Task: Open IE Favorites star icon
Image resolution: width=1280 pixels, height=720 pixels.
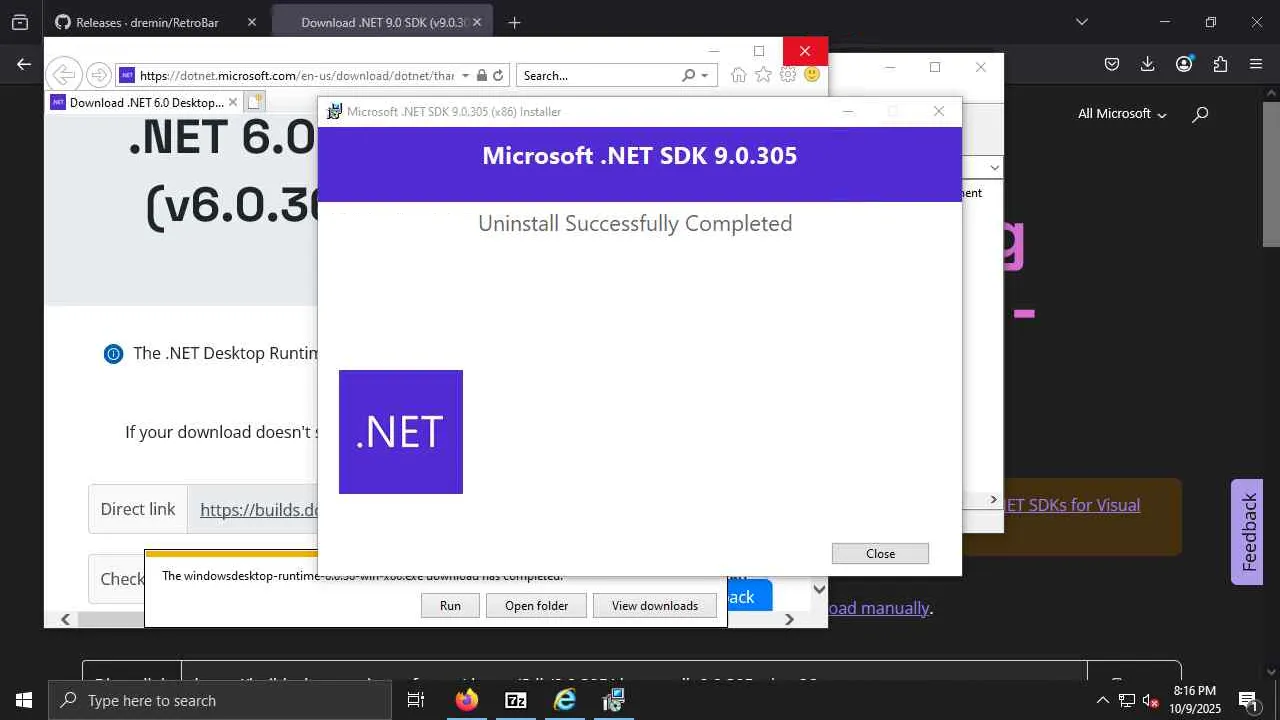Action: (x=763, y=75)
